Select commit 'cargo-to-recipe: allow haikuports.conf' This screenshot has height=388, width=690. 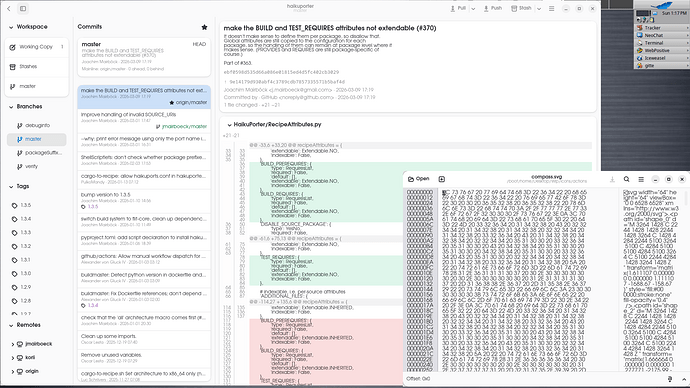click(144, 179)
